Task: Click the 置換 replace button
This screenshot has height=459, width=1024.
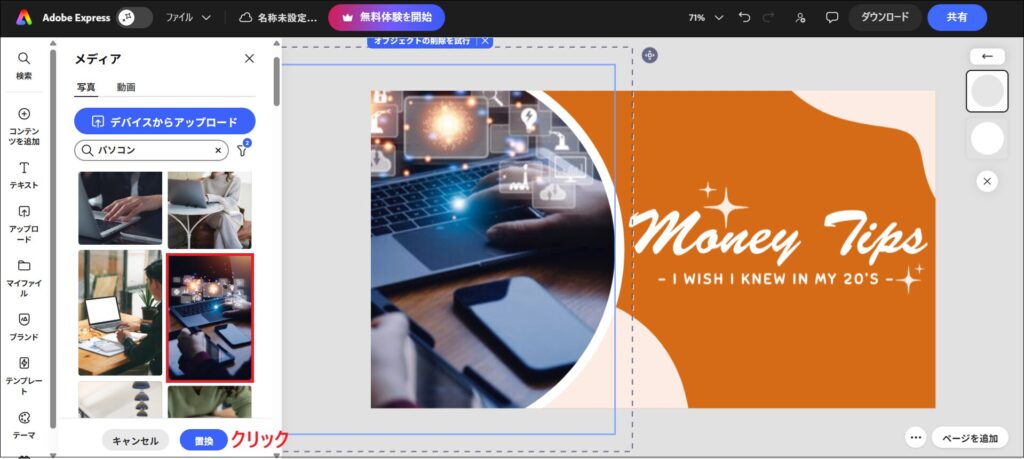Action: [203, 440]
